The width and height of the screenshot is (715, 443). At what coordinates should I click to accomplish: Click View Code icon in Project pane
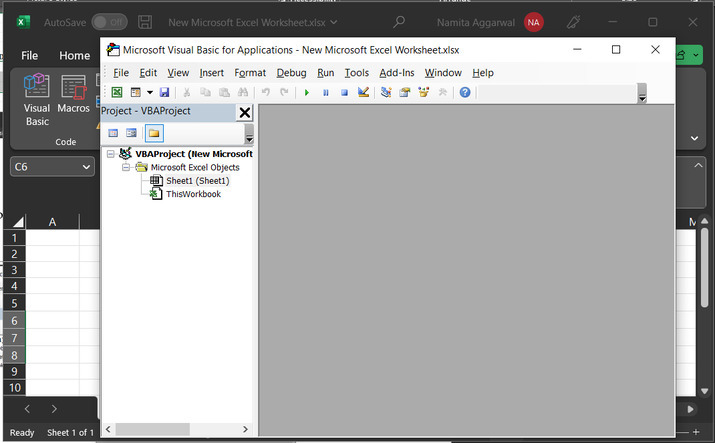point(113,133)
